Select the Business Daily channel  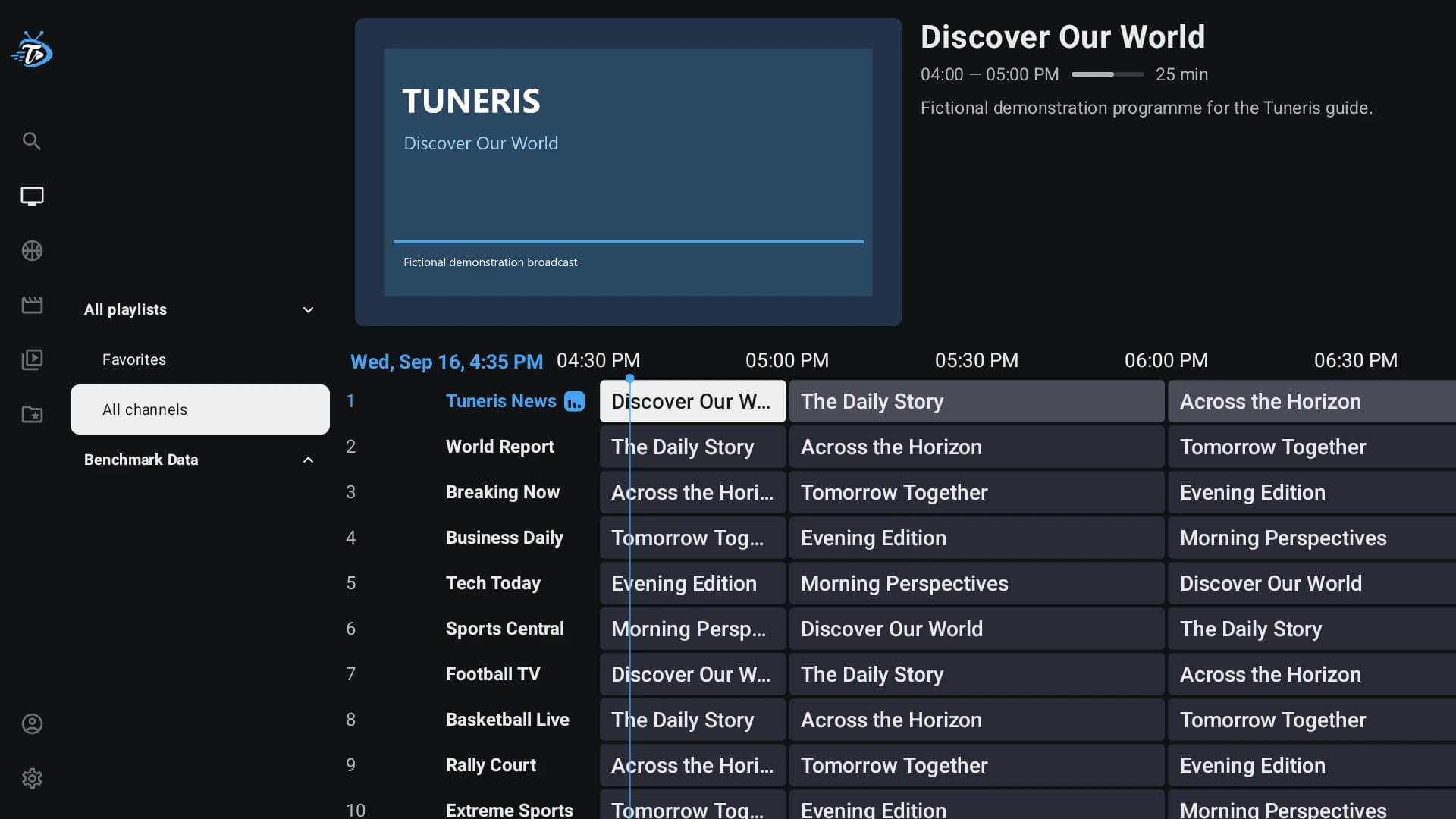[504, 538]
